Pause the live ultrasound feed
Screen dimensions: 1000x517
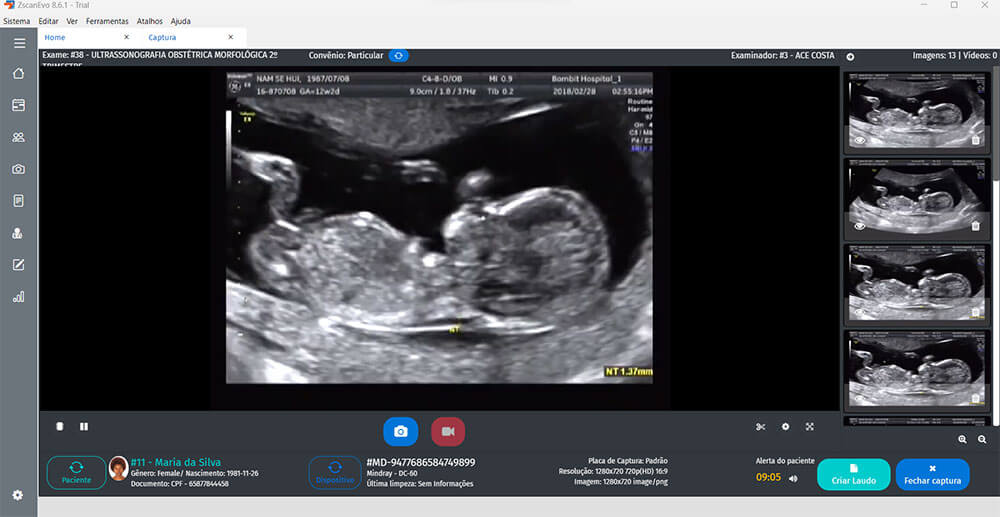tap(84, 426)
